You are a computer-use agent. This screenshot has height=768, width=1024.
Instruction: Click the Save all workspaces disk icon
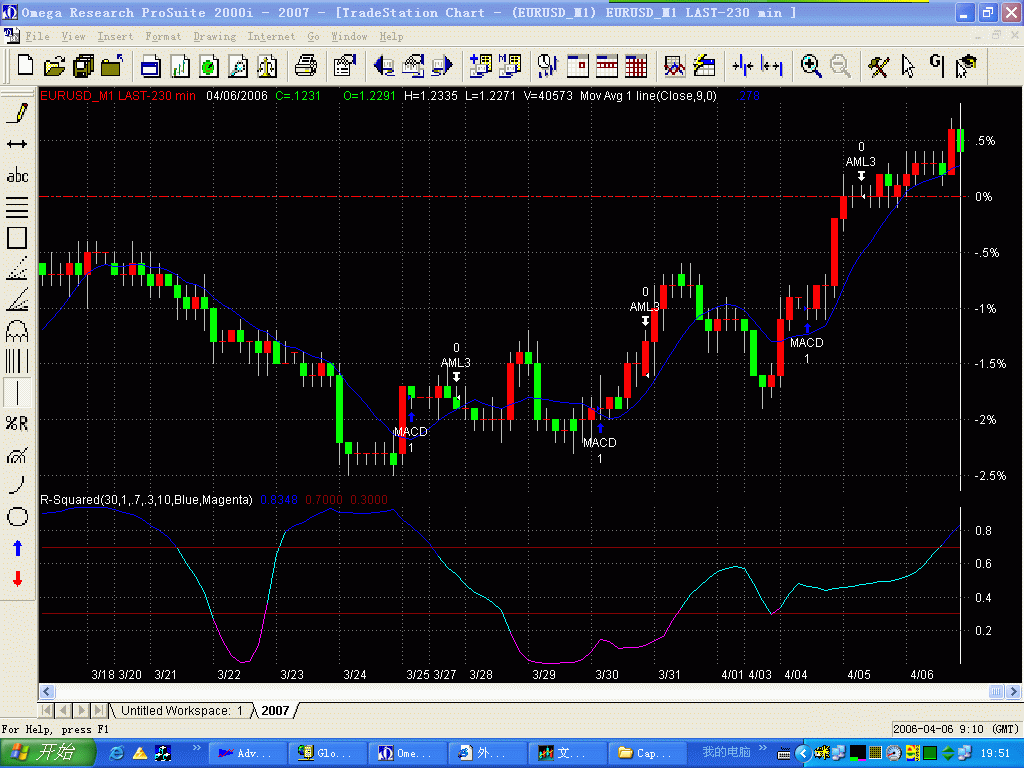pos(84,65)
